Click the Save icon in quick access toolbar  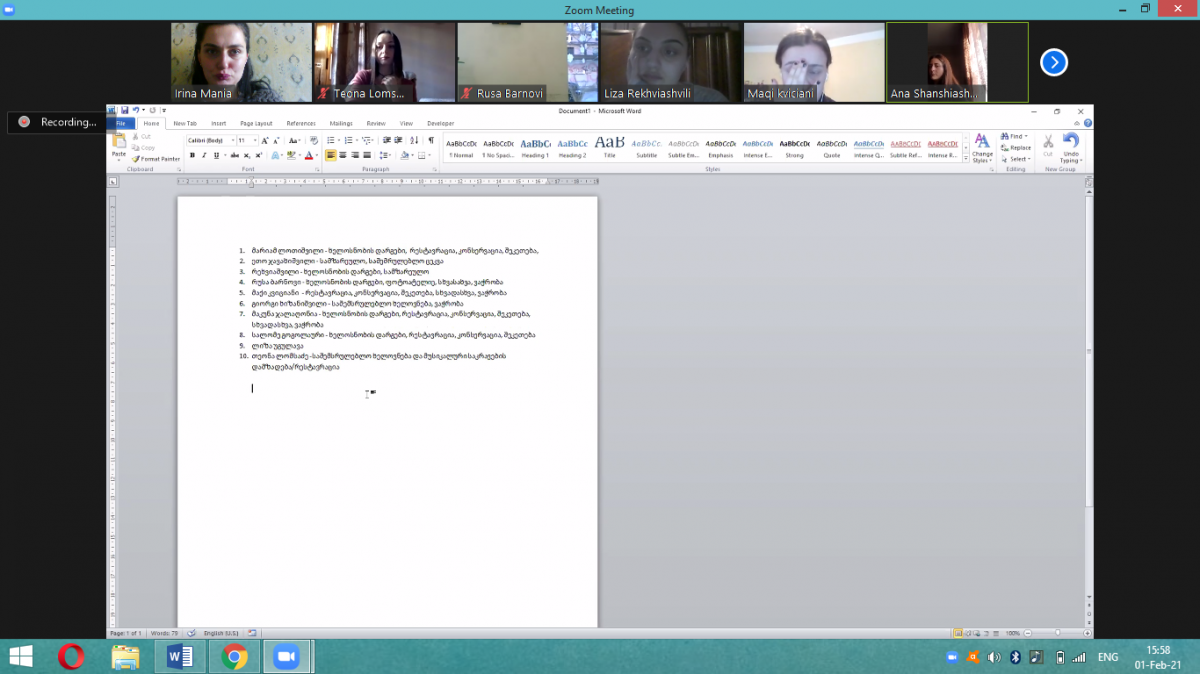pos(124,110)
